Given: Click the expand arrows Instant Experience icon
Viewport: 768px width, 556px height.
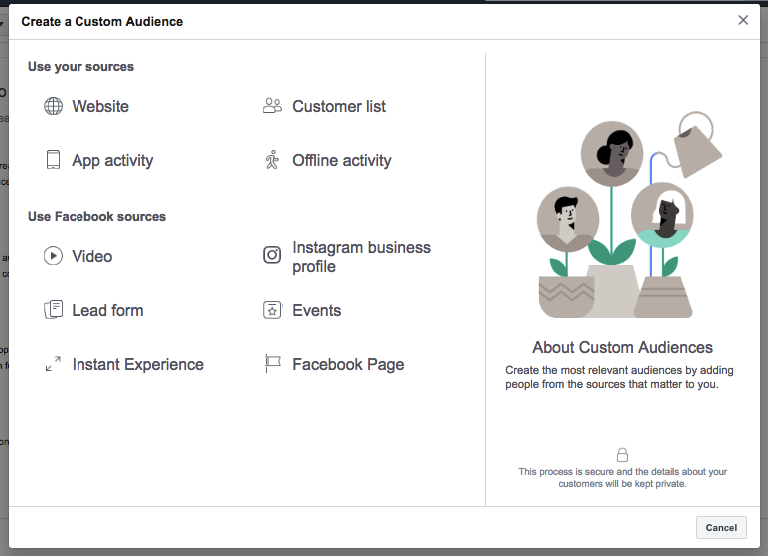Looking at the screenshot, I should tap(53, 363).
